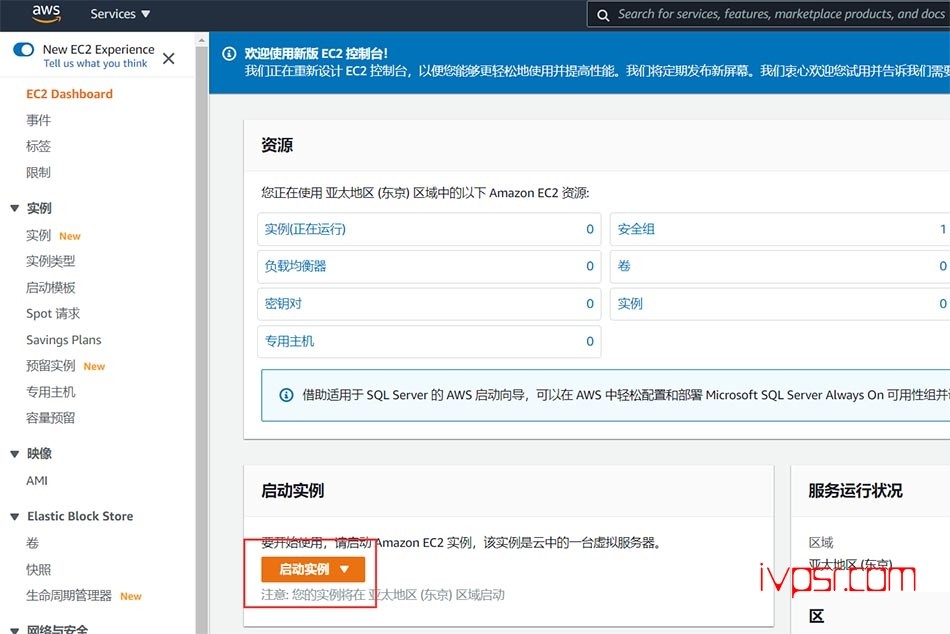Open the Services dropdown menu

pos(119,14)
